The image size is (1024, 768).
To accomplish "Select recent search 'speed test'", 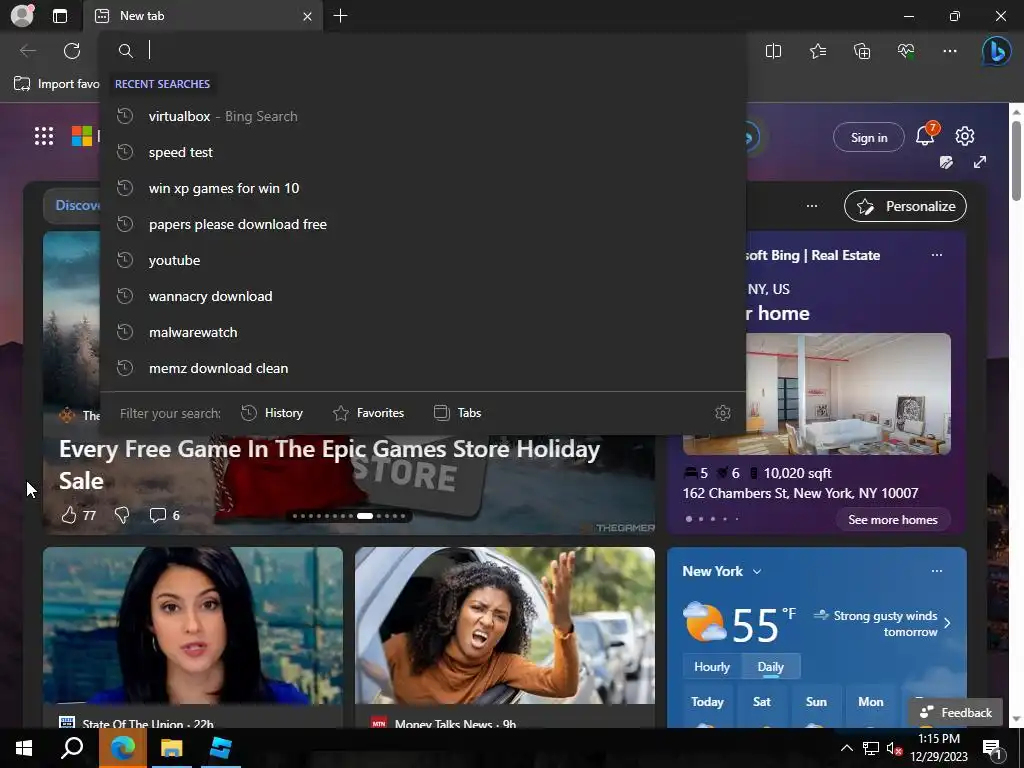I will point(423,152).
